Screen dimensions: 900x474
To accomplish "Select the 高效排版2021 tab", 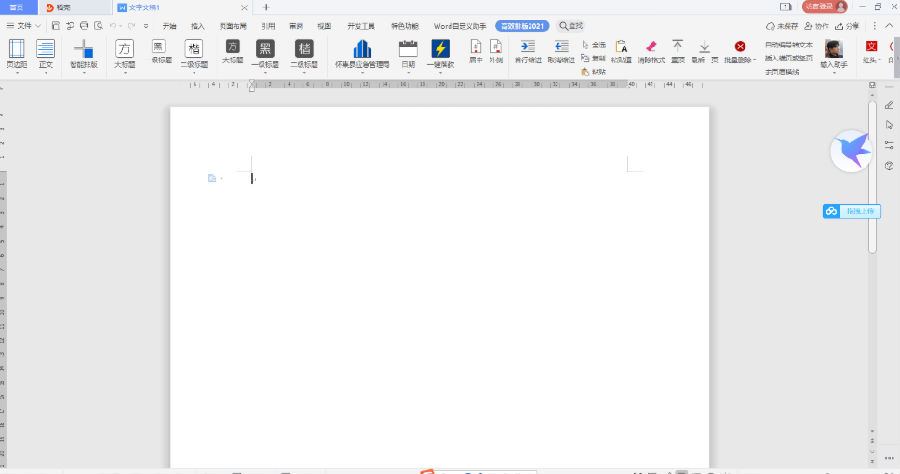I will click(523, 24).
